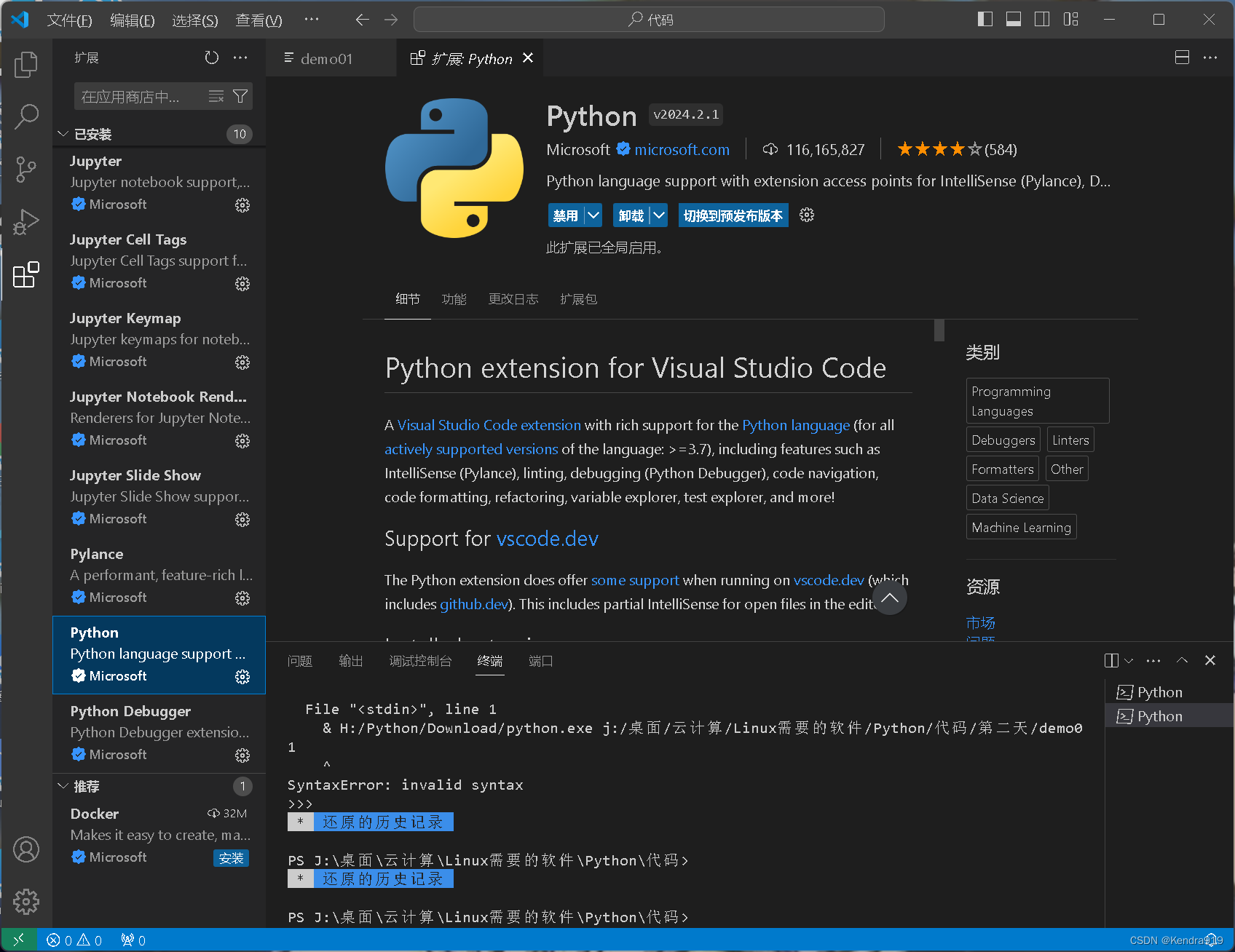Close the terminal panel
1235x952 pixels.
(x=1210, y=660)
